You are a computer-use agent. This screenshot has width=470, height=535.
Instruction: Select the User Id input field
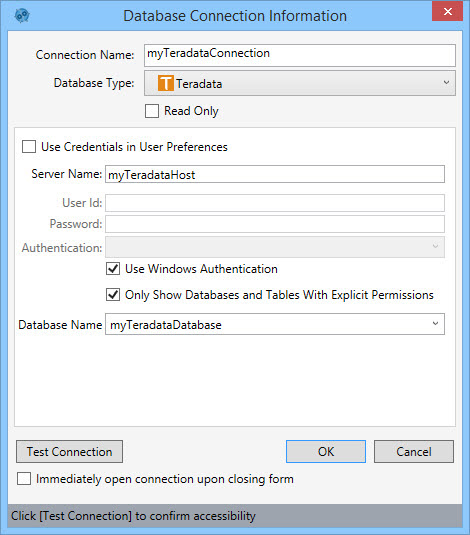[275, 203]
